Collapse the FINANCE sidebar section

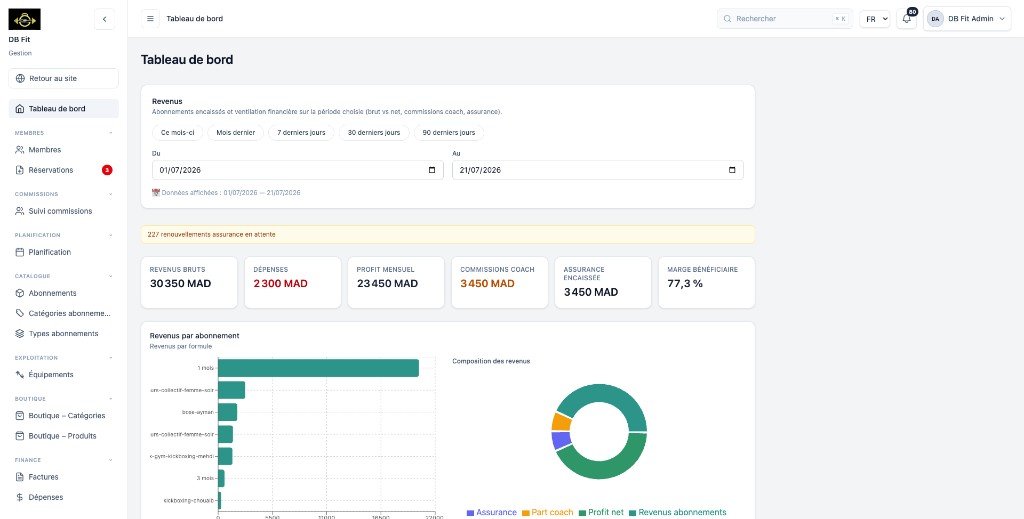point(110,460)
